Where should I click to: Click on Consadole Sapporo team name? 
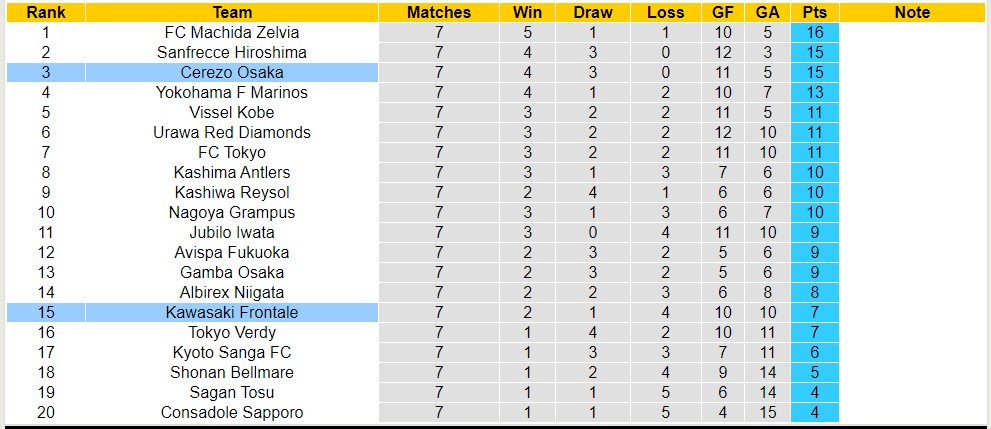232,412
